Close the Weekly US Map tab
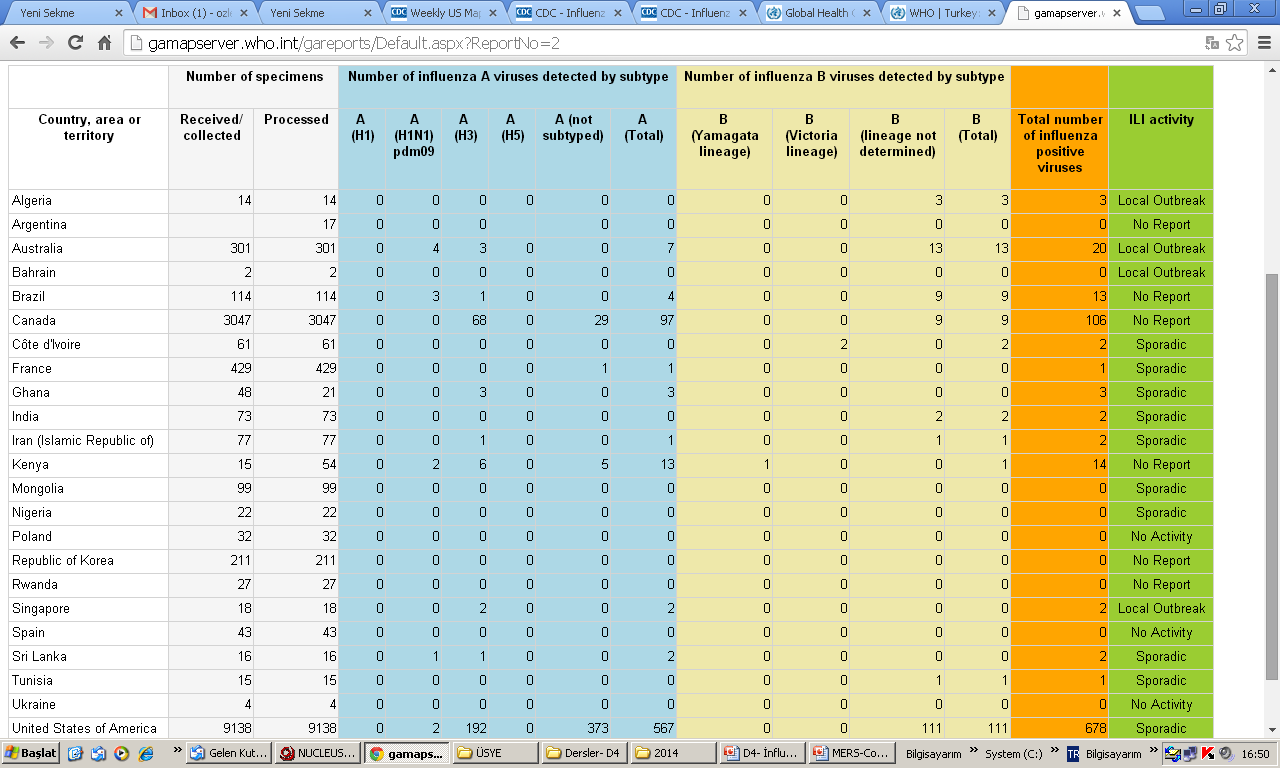The width and height of the screenshot is (1280, 768). [492, 13]
